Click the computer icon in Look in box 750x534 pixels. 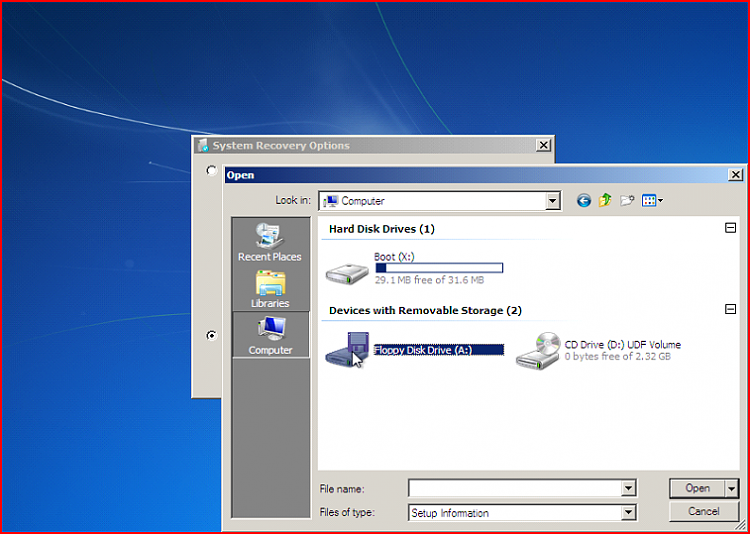[331, 201]
